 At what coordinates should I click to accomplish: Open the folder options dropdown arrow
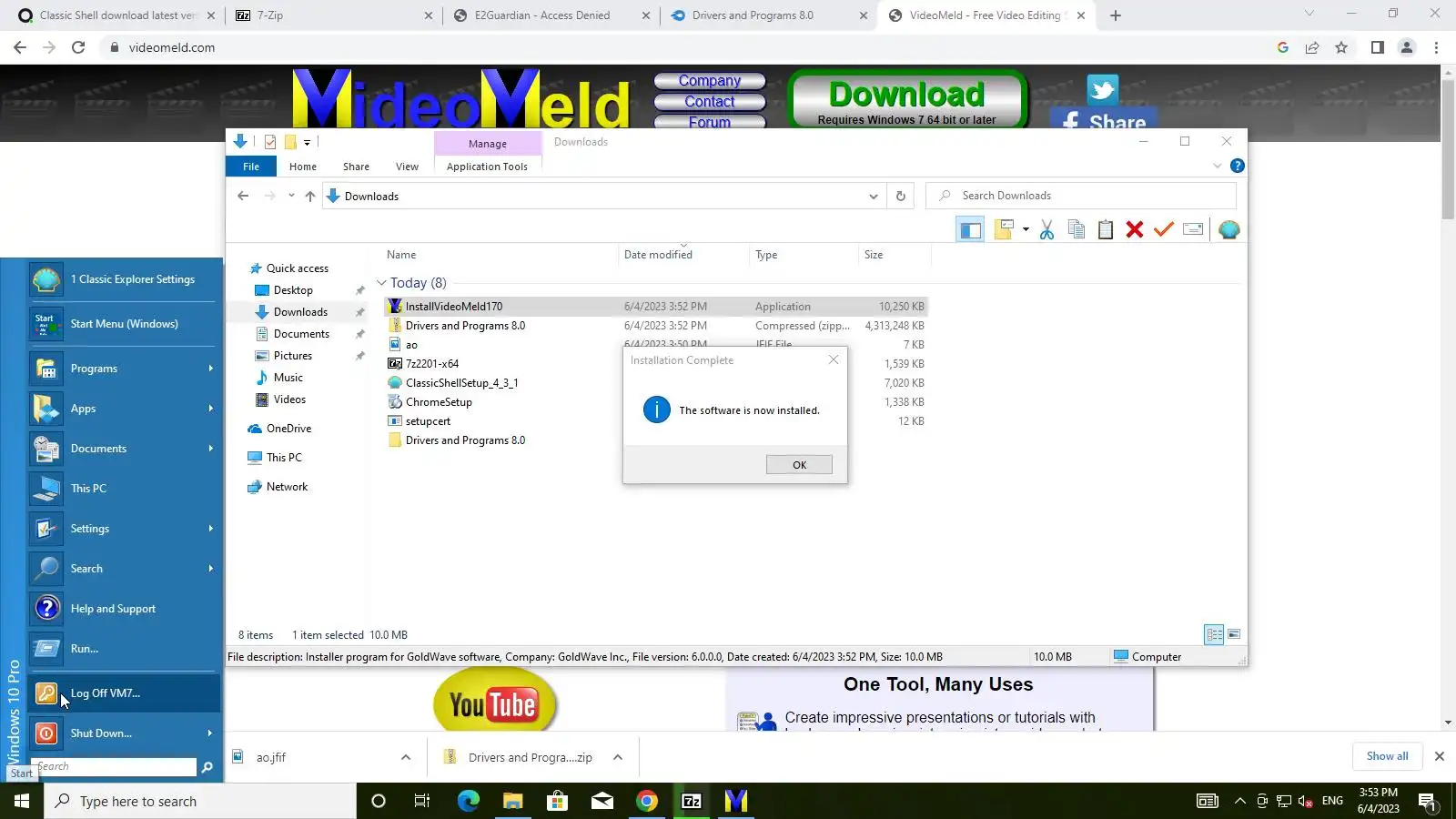(x=1026, y=230)
